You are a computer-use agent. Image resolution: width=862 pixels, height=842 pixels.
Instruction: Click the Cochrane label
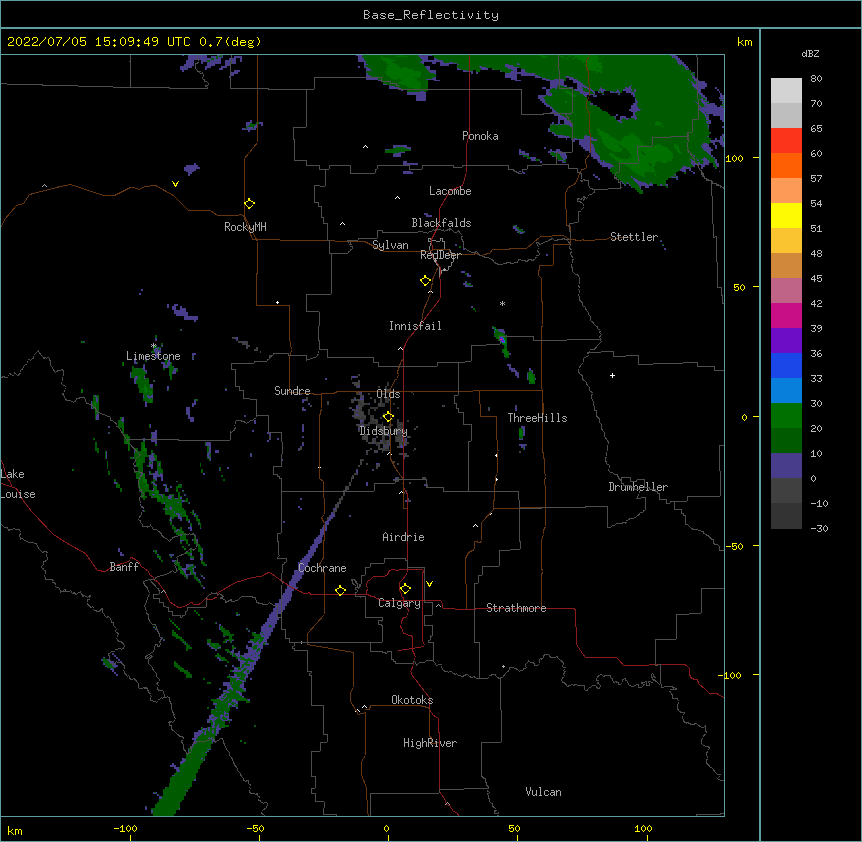point(322,568)
